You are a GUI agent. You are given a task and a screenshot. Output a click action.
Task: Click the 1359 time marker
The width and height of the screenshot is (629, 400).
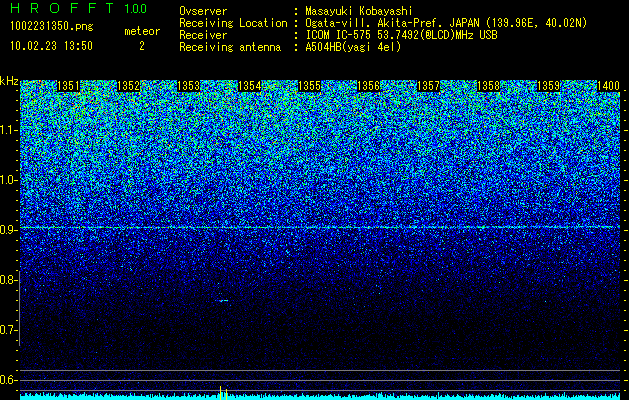tap(549, 86)
